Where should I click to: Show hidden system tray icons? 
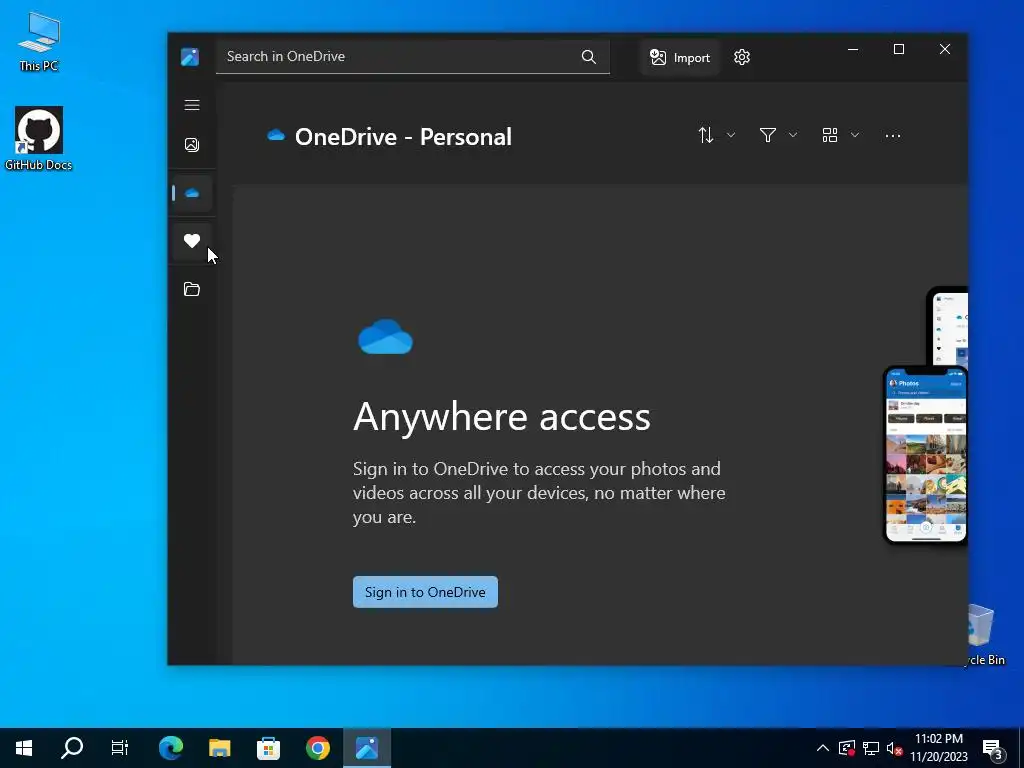click(823, 748)
